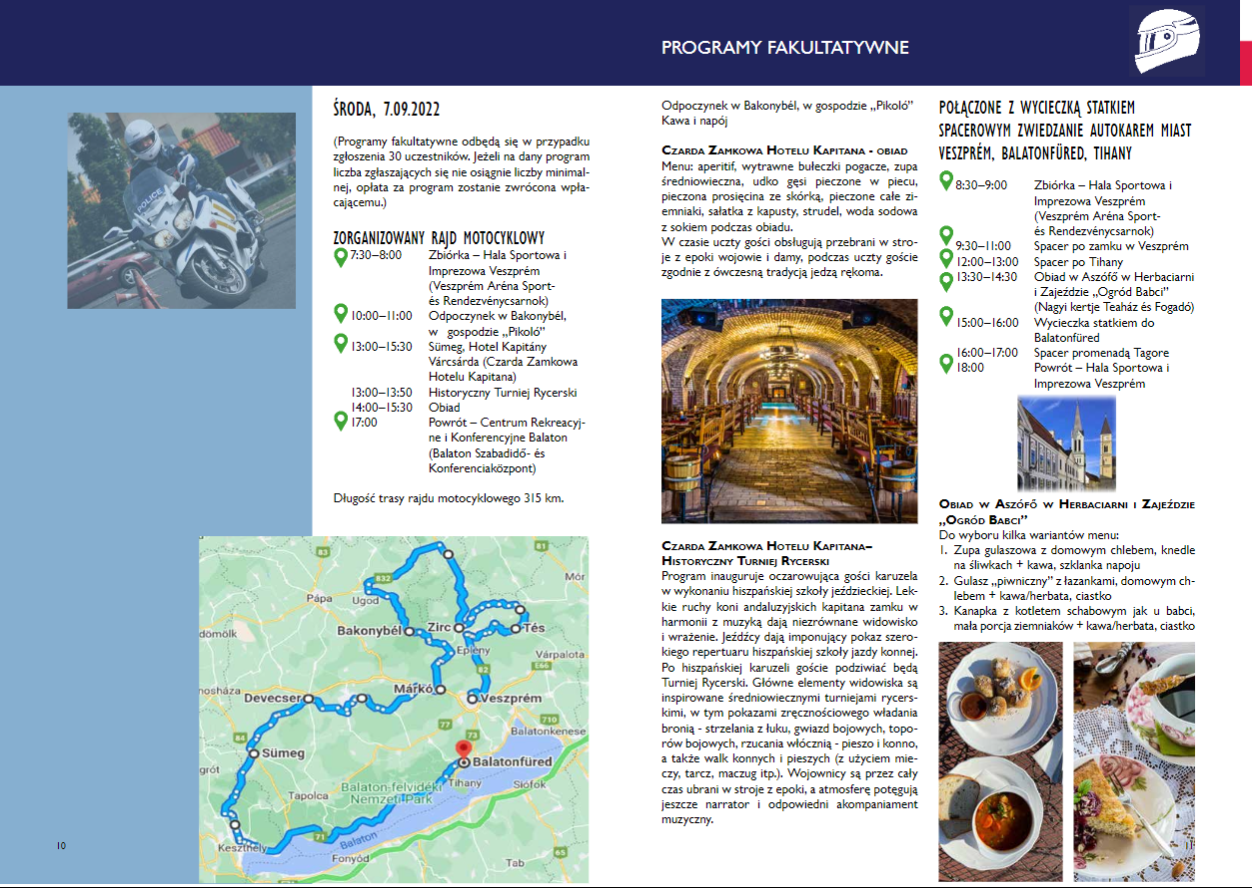Click the red destination pin above Balatonfüred
The width and height of the screenshot is (1252, 888).
[x=462, y=751]
